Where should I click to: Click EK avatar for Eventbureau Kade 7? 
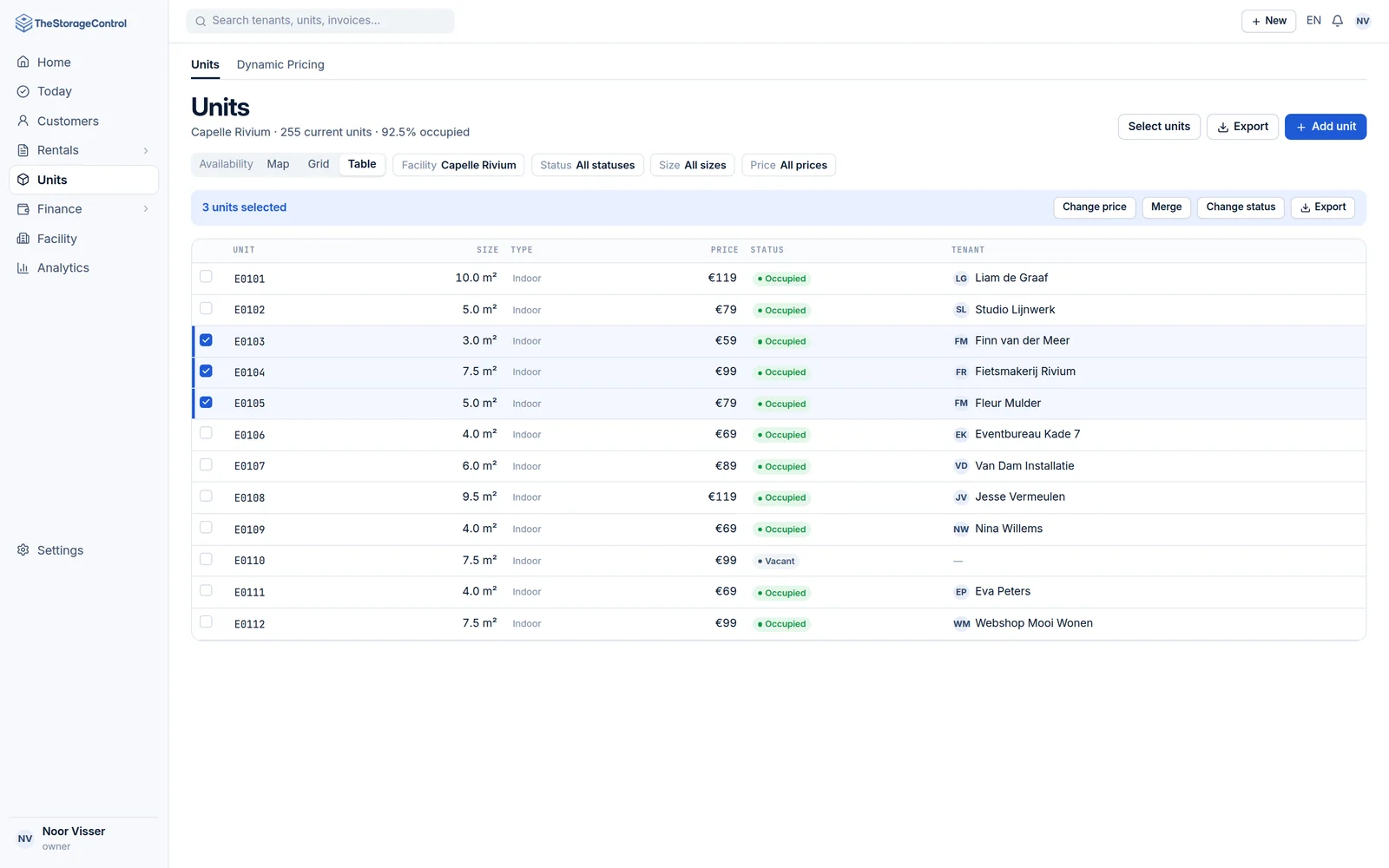coord(961,435)
